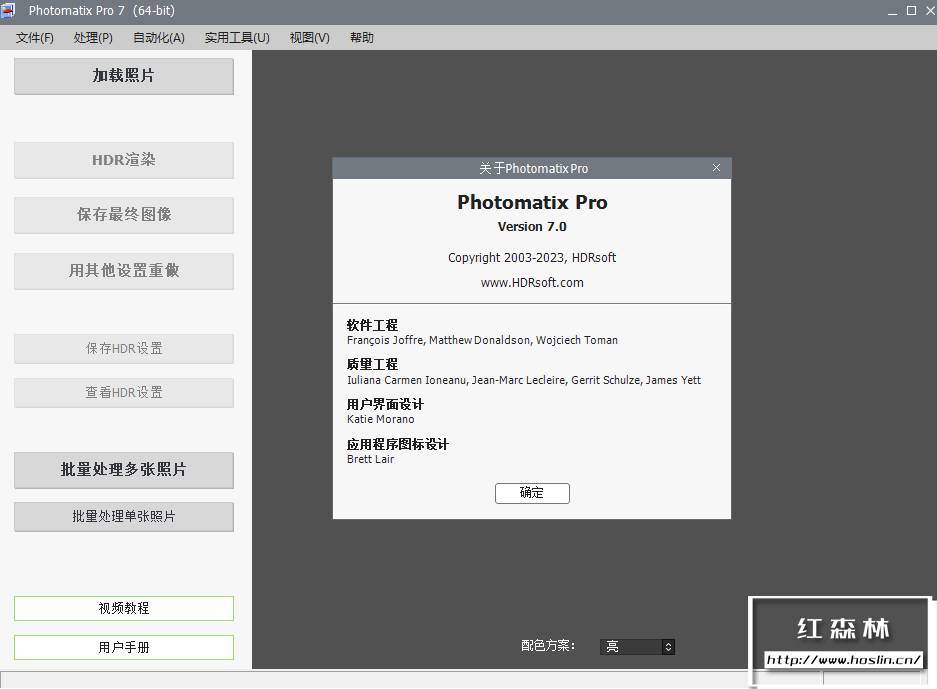Open the 视频教程 link button

coord(124,608)
